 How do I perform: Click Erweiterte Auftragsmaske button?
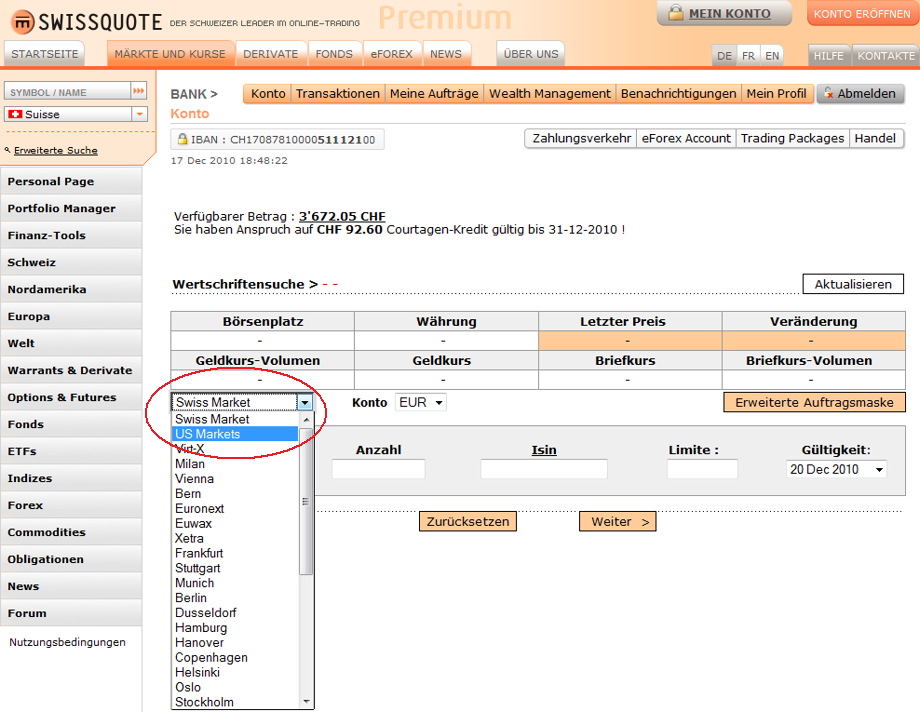point(814,403)
